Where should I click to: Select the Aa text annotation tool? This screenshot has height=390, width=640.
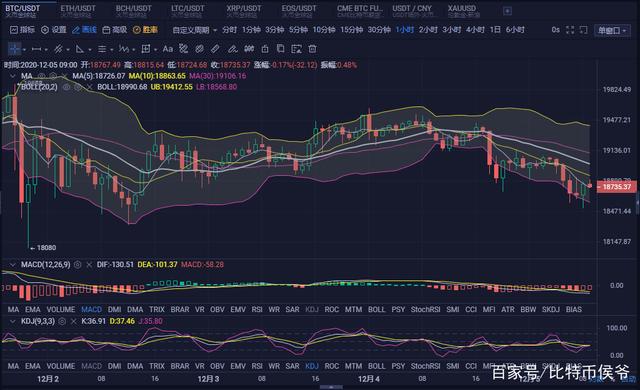pyautogui.click(x=167, y=49)
